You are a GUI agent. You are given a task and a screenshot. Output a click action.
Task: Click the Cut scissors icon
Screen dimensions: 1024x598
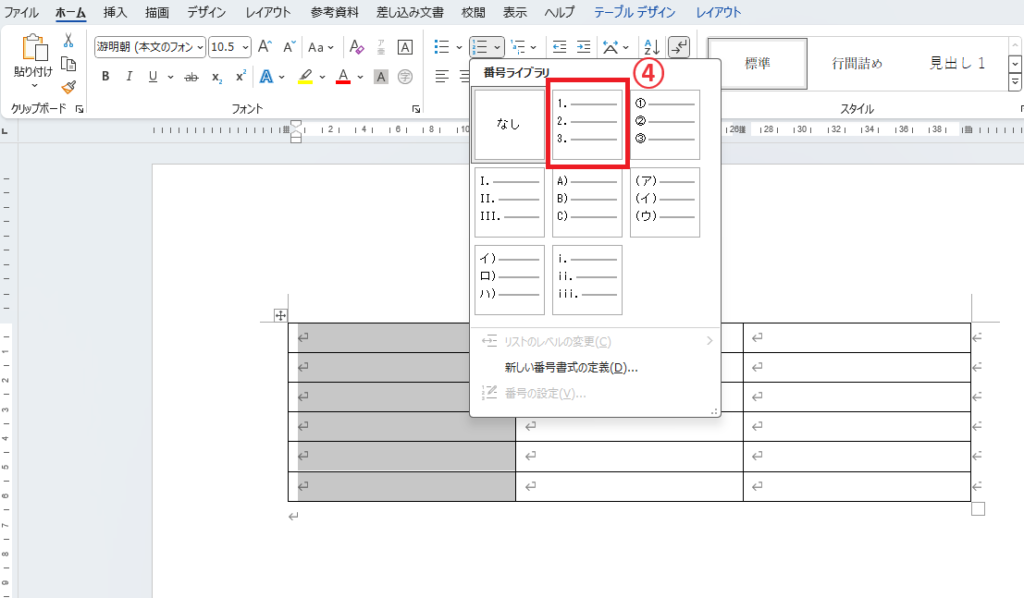(x=68, y=41)
